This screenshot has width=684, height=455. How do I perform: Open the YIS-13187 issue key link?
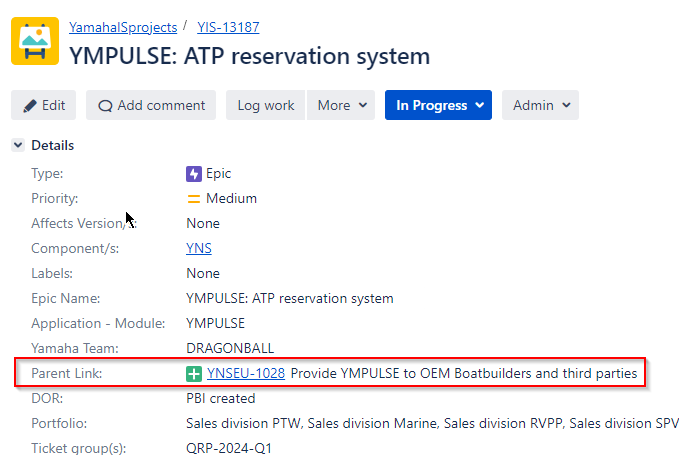point(228,27)
